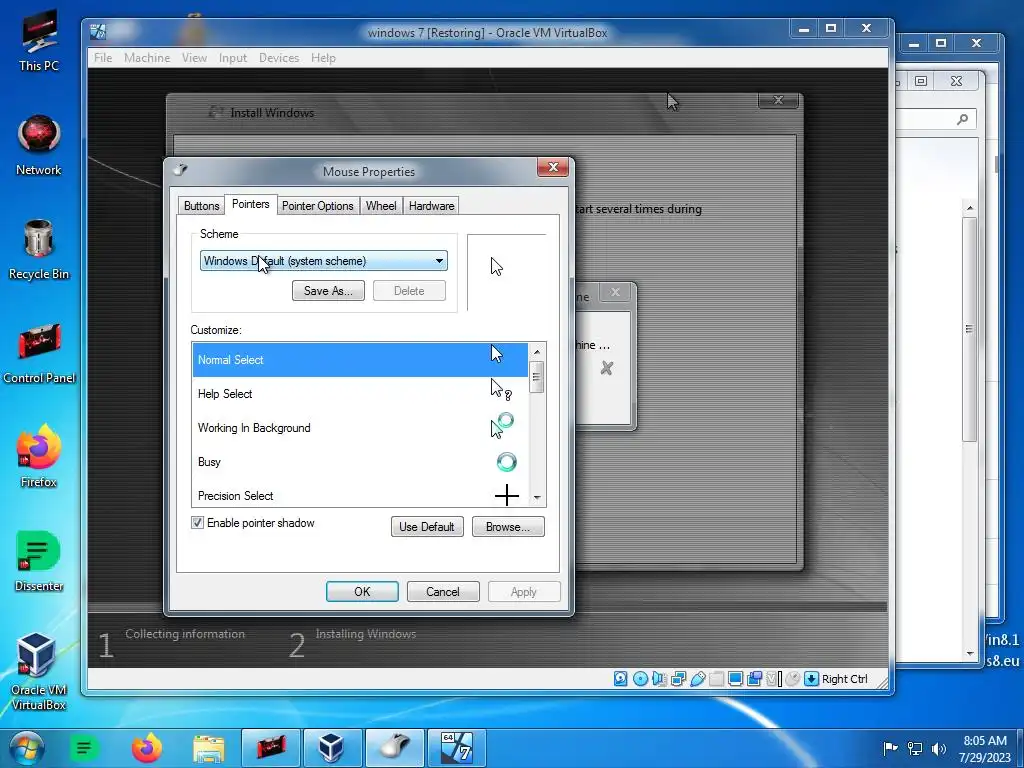Image resolution: width=1024 pixels, height=768 pixels.
Task: Switch to the Buttons tab
Action: coord(201,206)
